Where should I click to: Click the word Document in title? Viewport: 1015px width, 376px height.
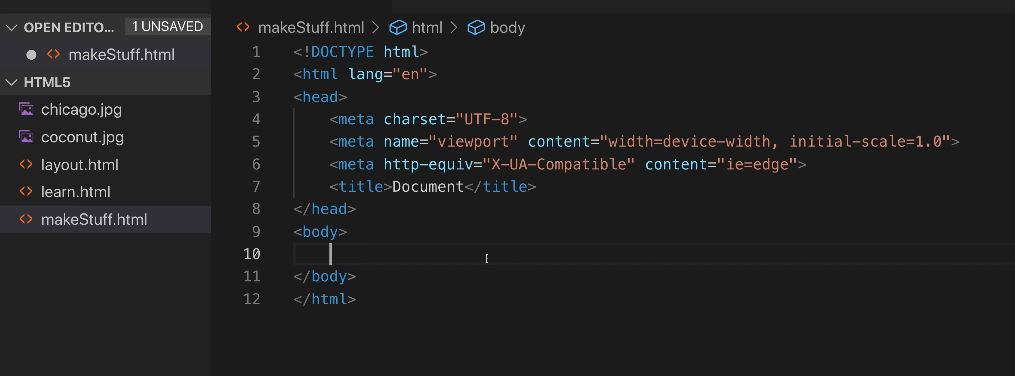pos(429,187)
